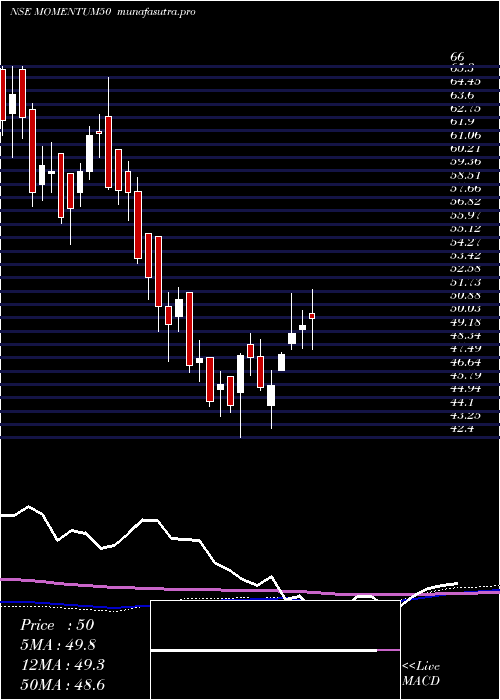Click the 61.06 price axis label
This screenshot has height=700, width=500.
pos(465,135)
